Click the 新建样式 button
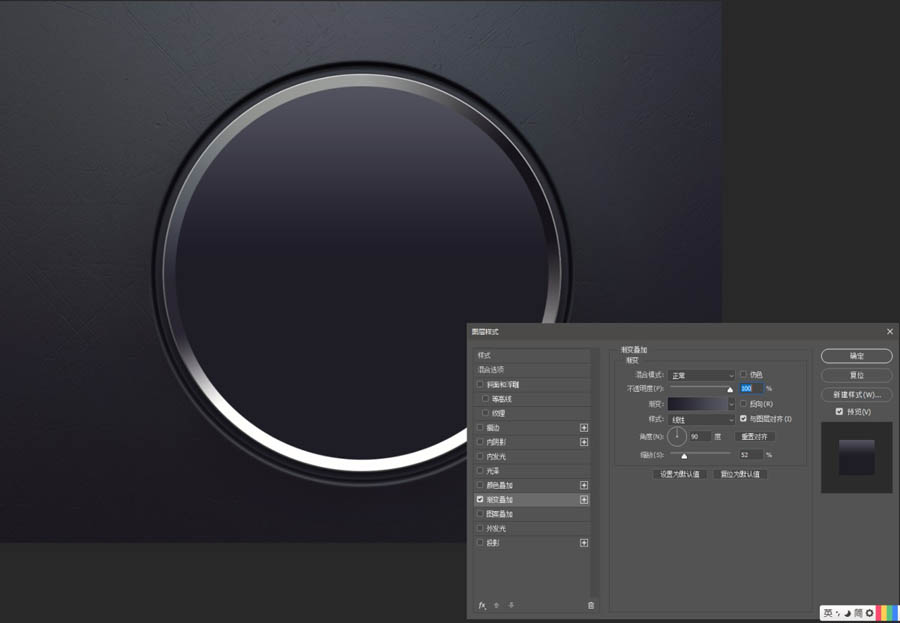The width and height of the screenshot is (900, 623). [x=857, y=394]
